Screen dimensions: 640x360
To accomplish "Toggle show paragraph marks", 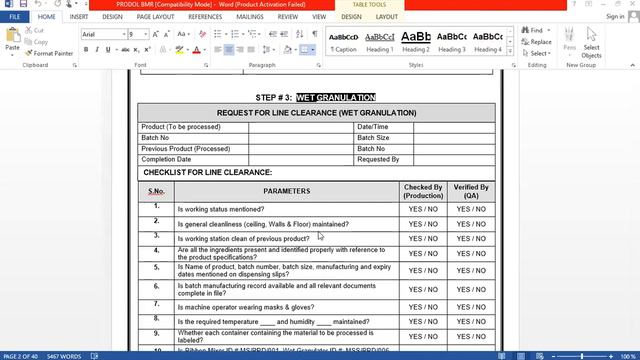I will point(315,34).
